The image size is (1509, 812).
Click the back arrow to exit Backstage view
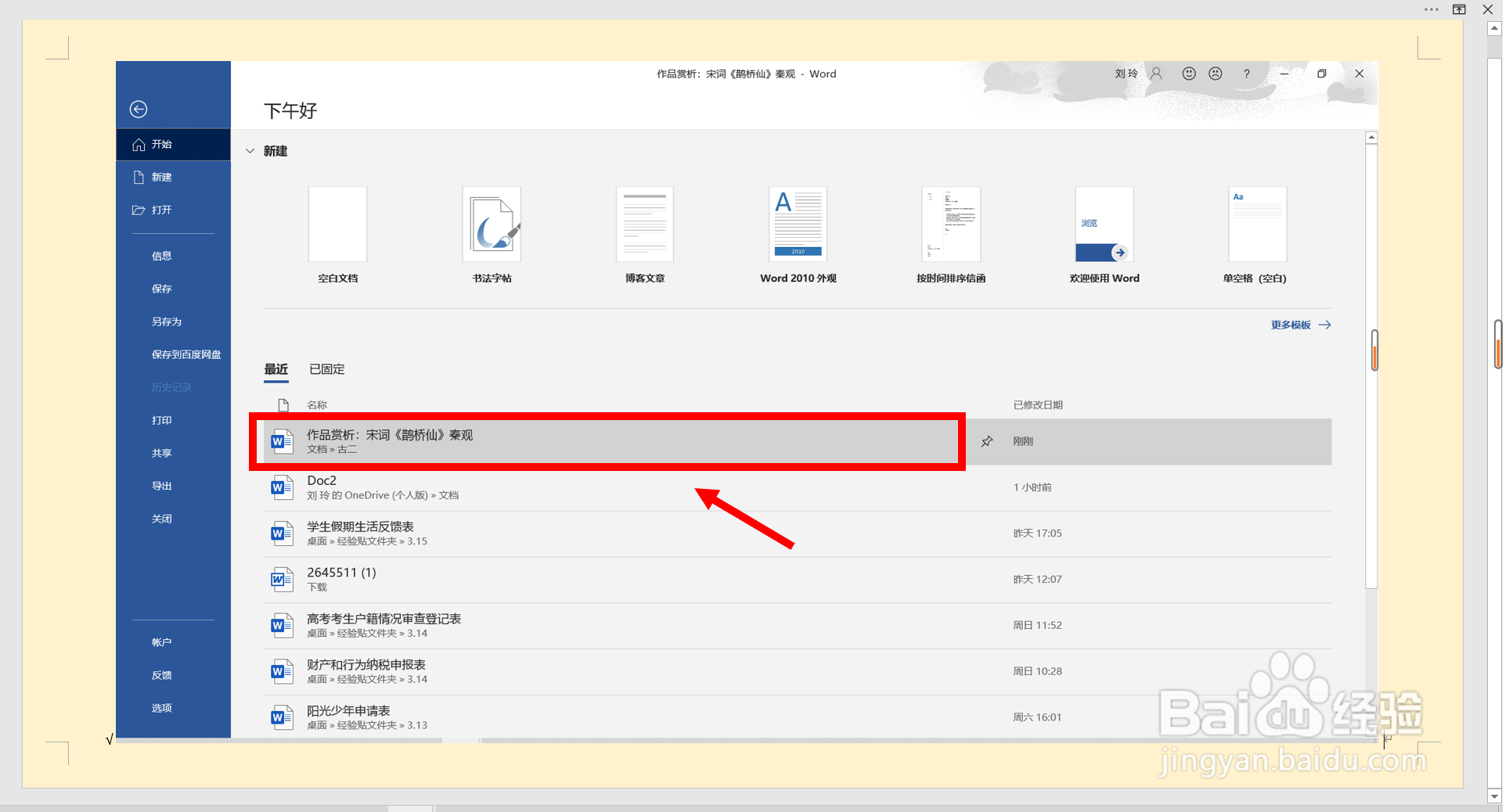(x=139, y=110)
